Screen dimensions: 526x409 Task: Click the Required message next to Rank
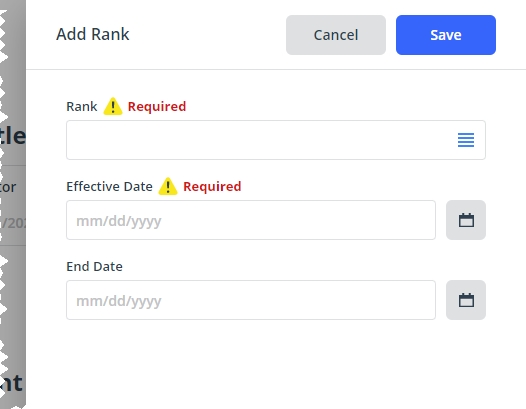point(157,106)
